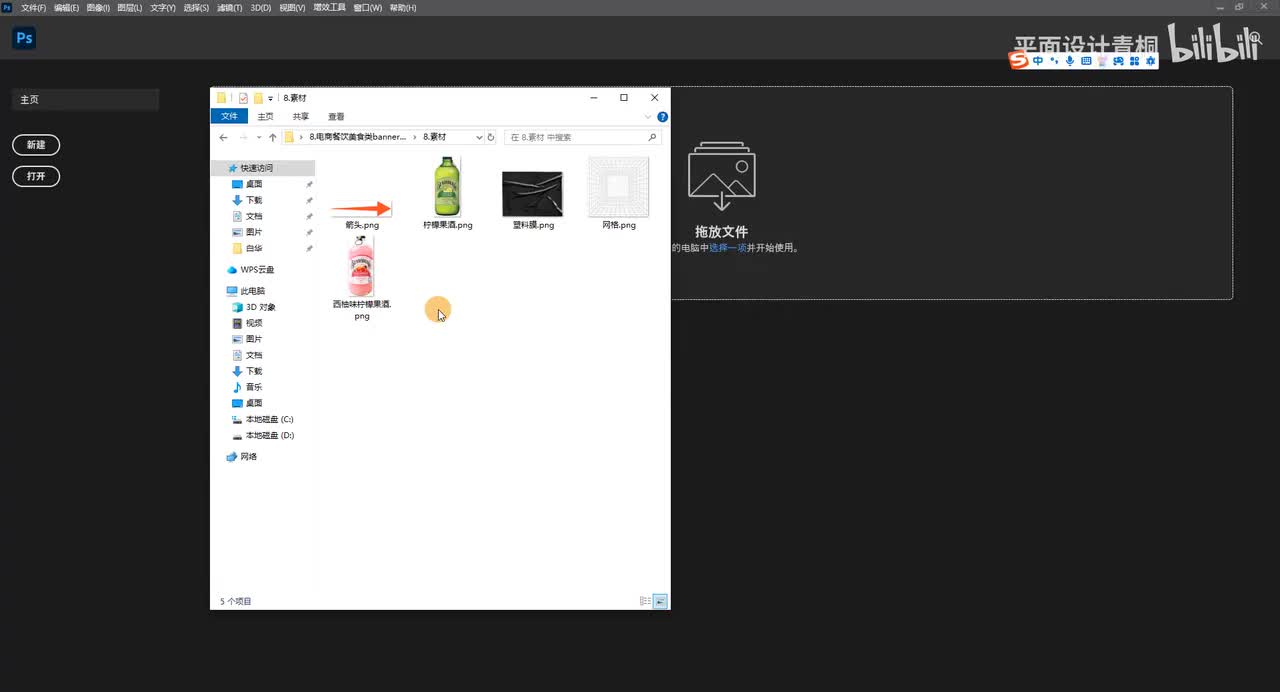Click the 选择一项 link in drop area

pos(728,247)
